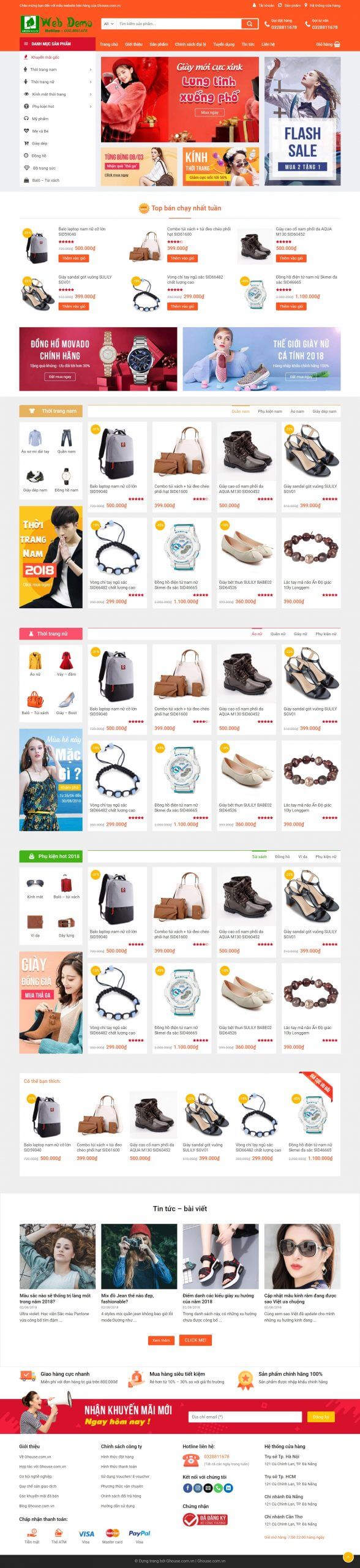Expand the Thời trang nam sidebar category
Viewport: 360px width, 1568px height.
[x=58, y=70]
